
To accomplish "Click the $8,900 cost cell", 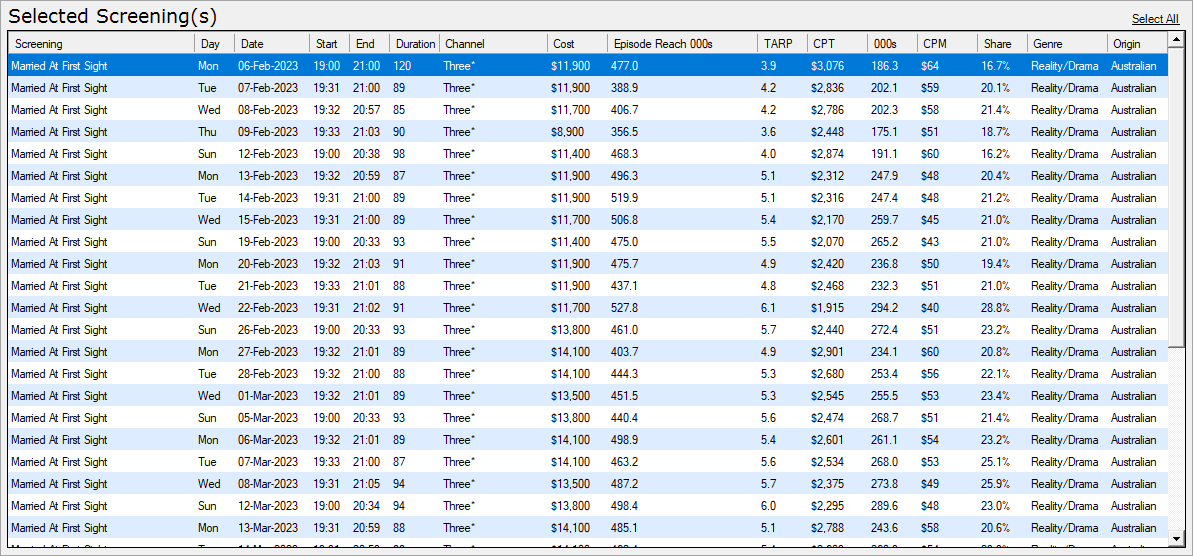I will [567, 132].
